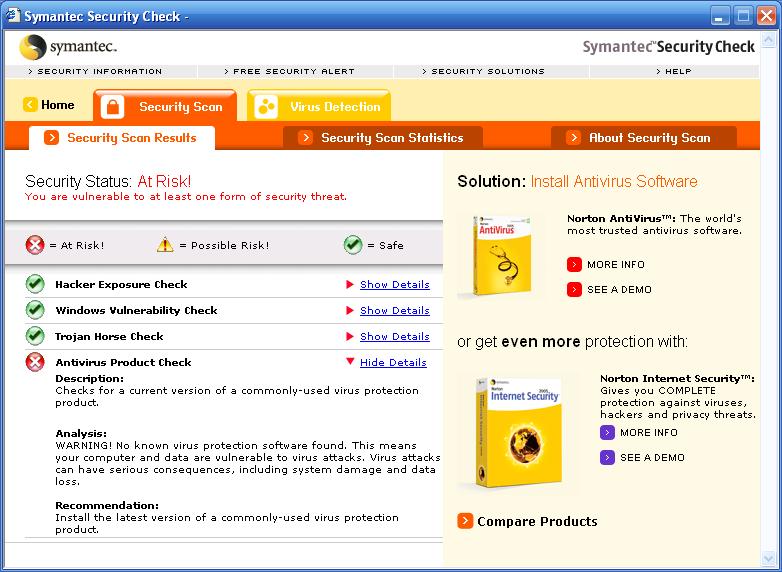Click purple arrow icon for Internet Security MORE INFO
This screenshot has width=782, height=572.
pyautogui.click(x=607, y=432)
